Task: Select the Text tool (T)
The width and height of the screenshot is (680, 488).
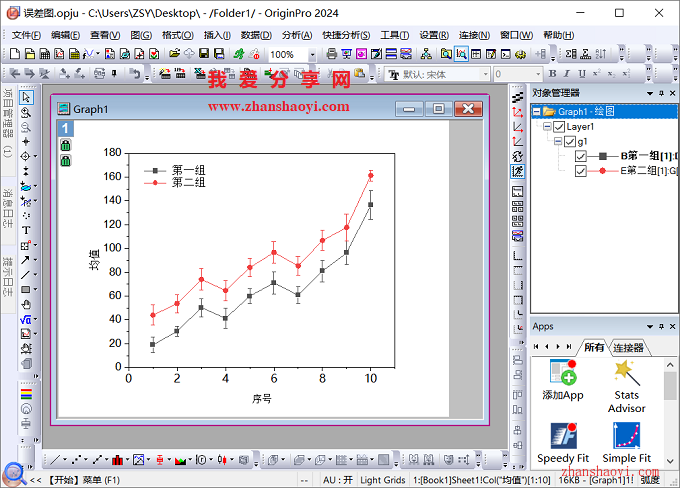Action: coord(26,230)
